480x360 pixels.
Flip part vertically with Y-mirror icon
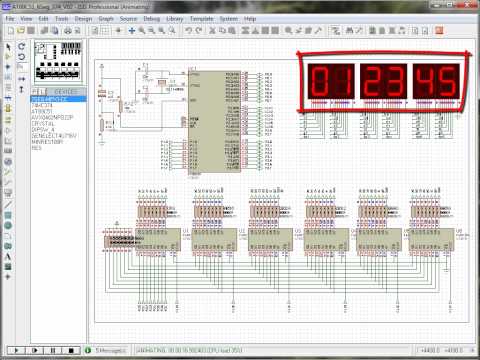(22, 89)
